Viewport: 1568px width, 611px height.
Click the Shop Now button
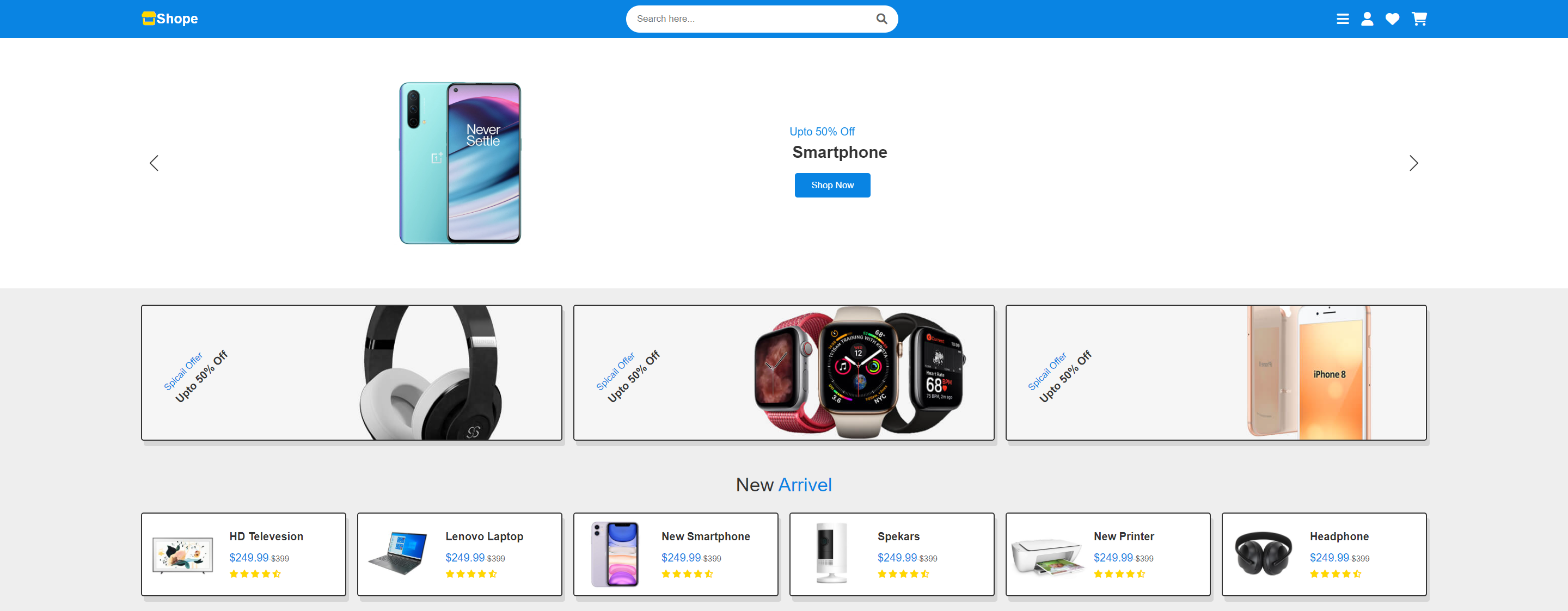832,185
